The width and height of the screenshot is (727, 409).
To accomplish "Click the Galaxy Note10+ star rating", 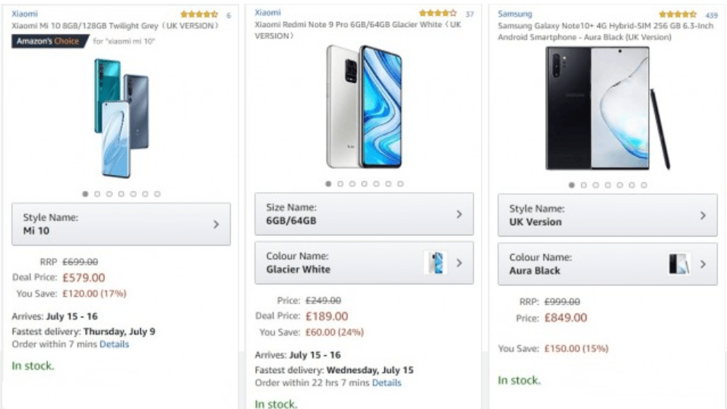I will tap(678, 15).
